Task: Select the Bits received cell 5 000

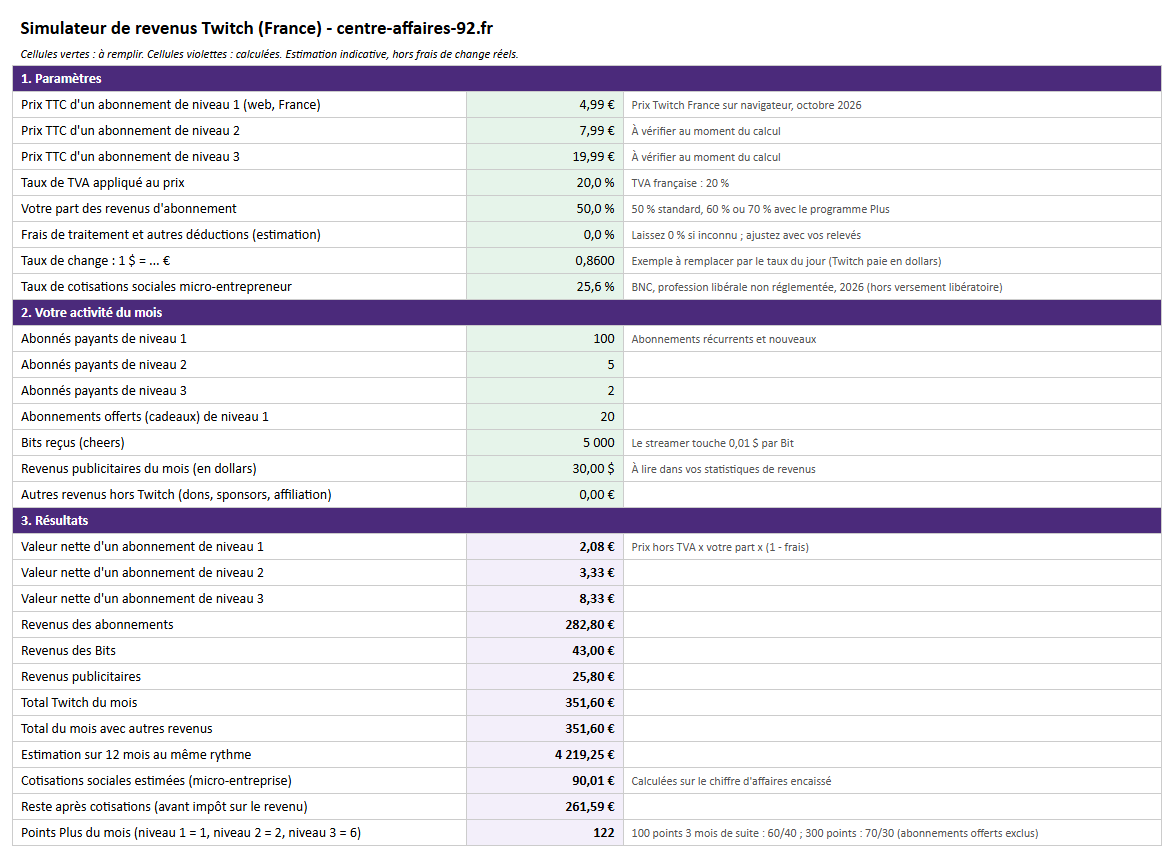Action: point(545,442)
